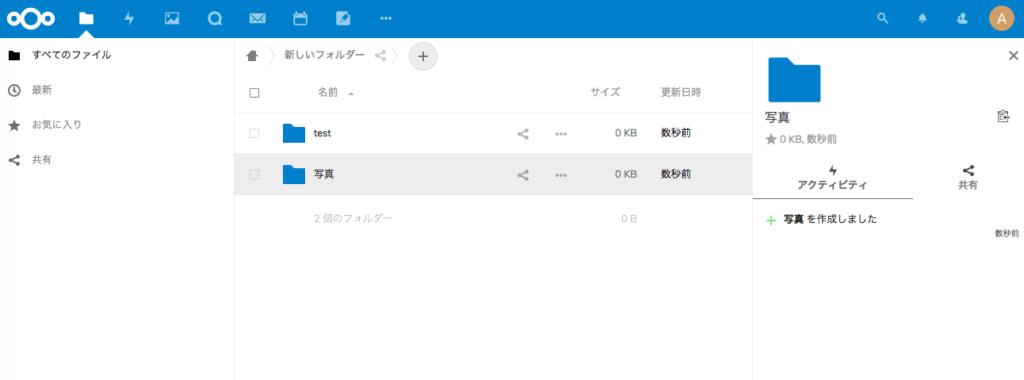
Task: Click the 新しいフォルダー breadcrumb
Action: pos(324,55)
